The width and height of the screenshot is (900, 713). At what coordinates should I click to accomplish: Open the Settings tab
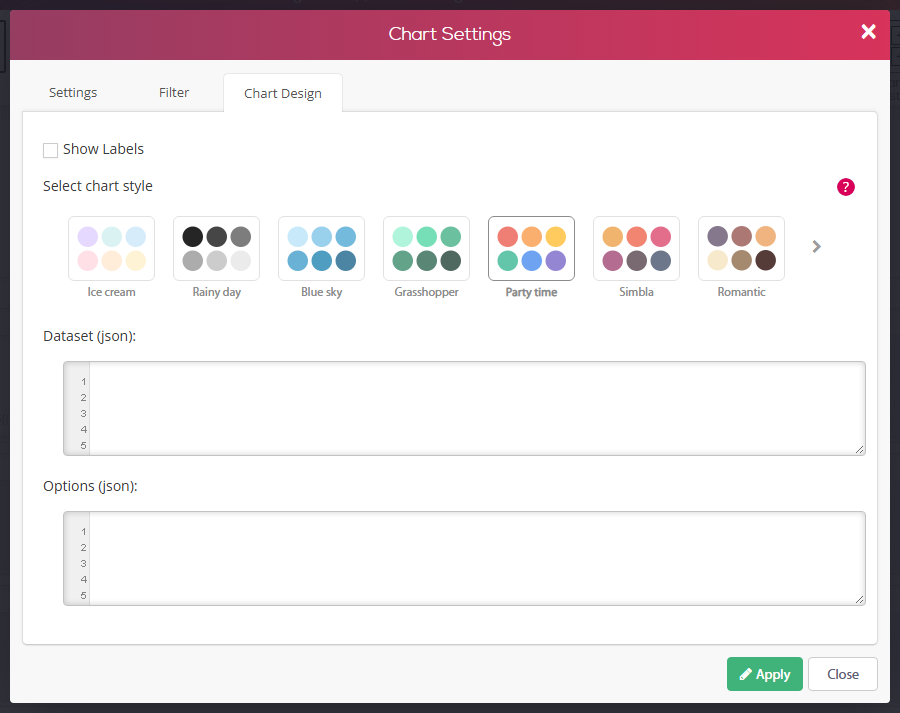click(x=73, y=92)
